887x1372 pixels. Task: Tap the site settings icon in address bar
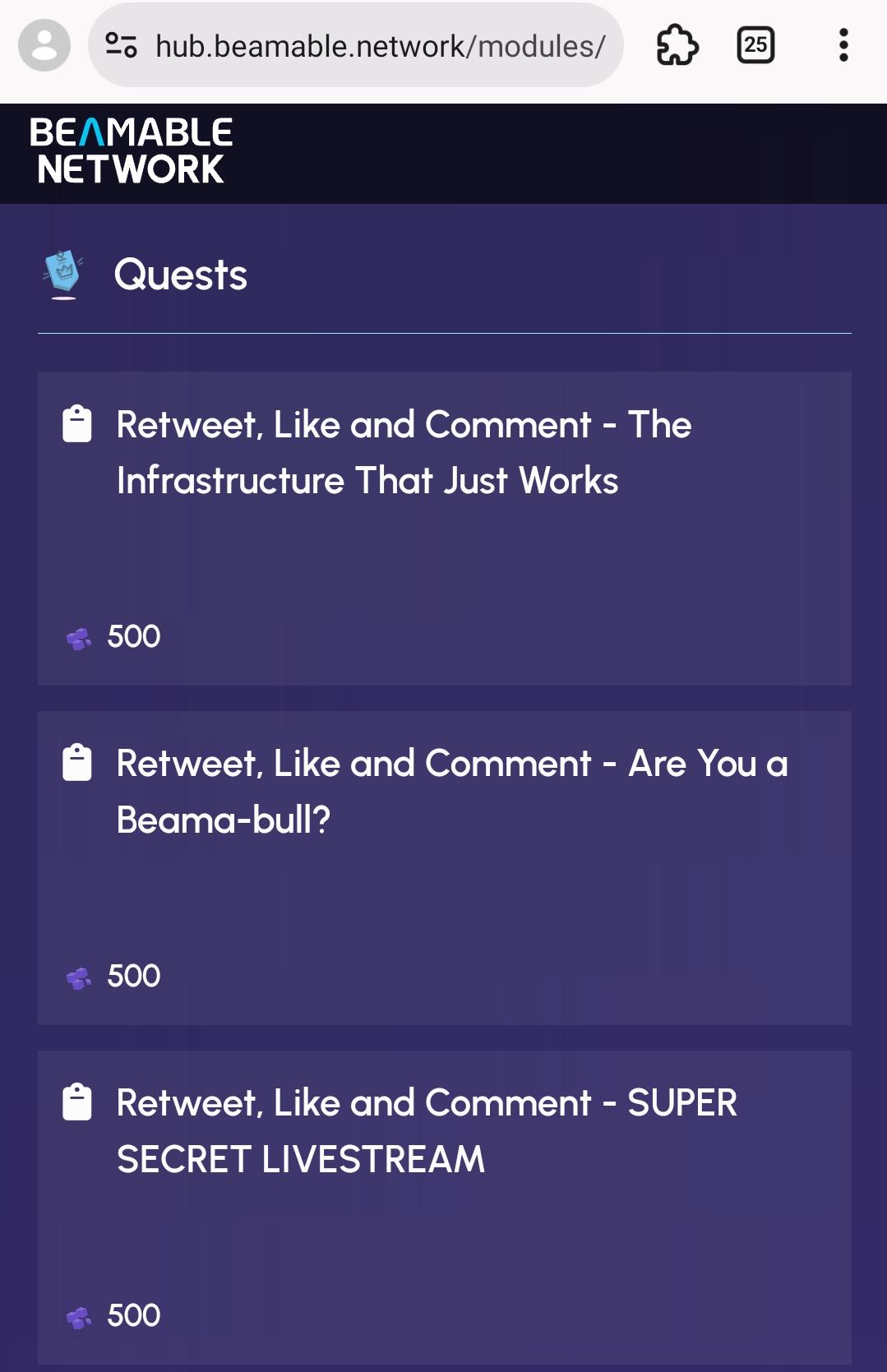(x=121, y=45)
